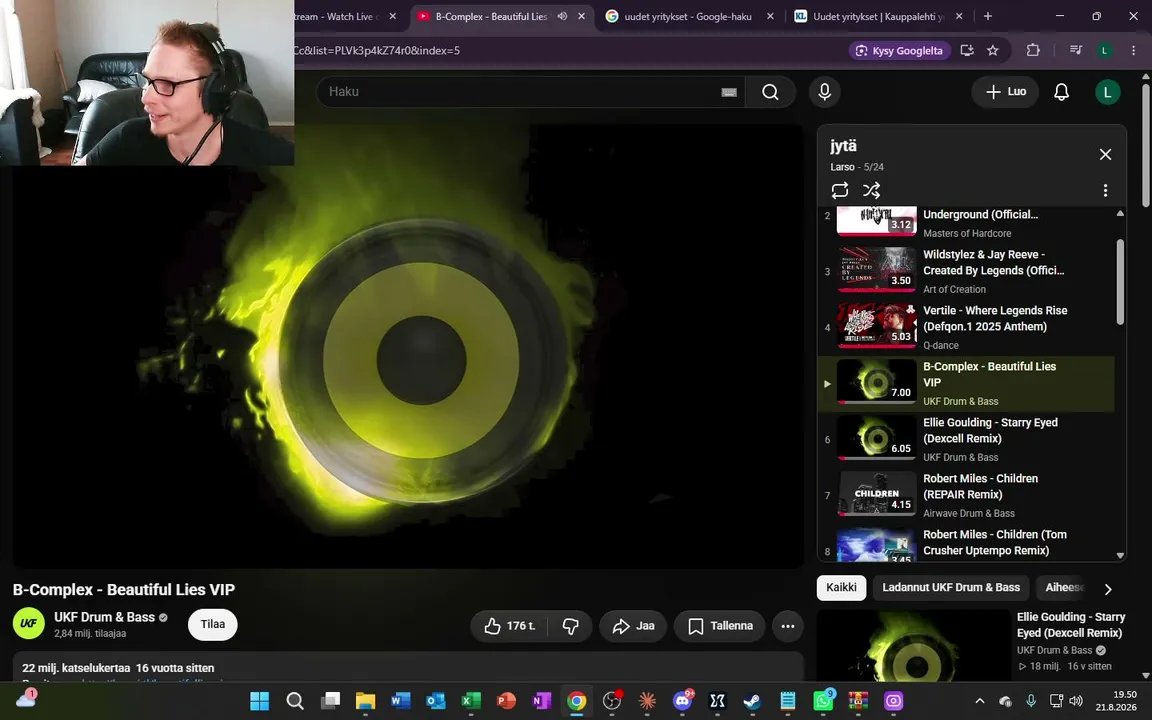The height and width of the screenshot is (720, 1152).
Task: Start voice search with the microphone icon
Action: tap(824, 92)
